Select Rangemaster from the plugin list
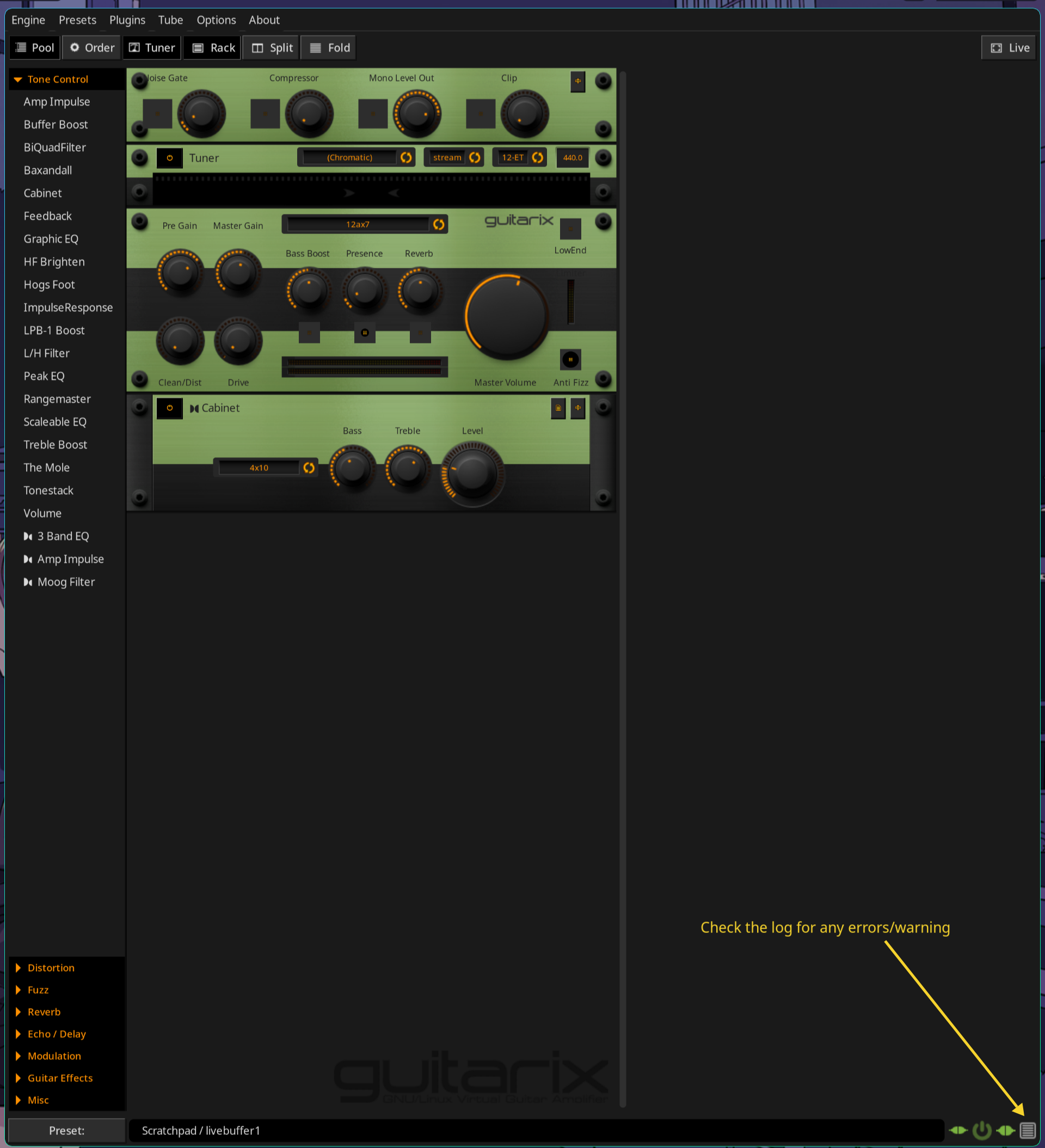This screenshot has width=1045, height=1148. point(57,398)
